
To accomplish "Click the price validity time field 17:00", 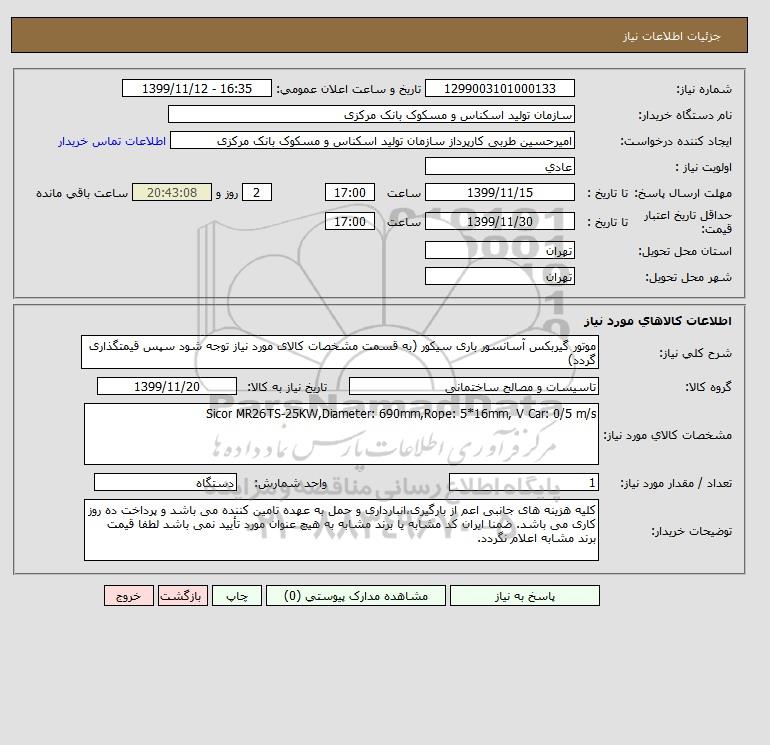I will point(350,221).
